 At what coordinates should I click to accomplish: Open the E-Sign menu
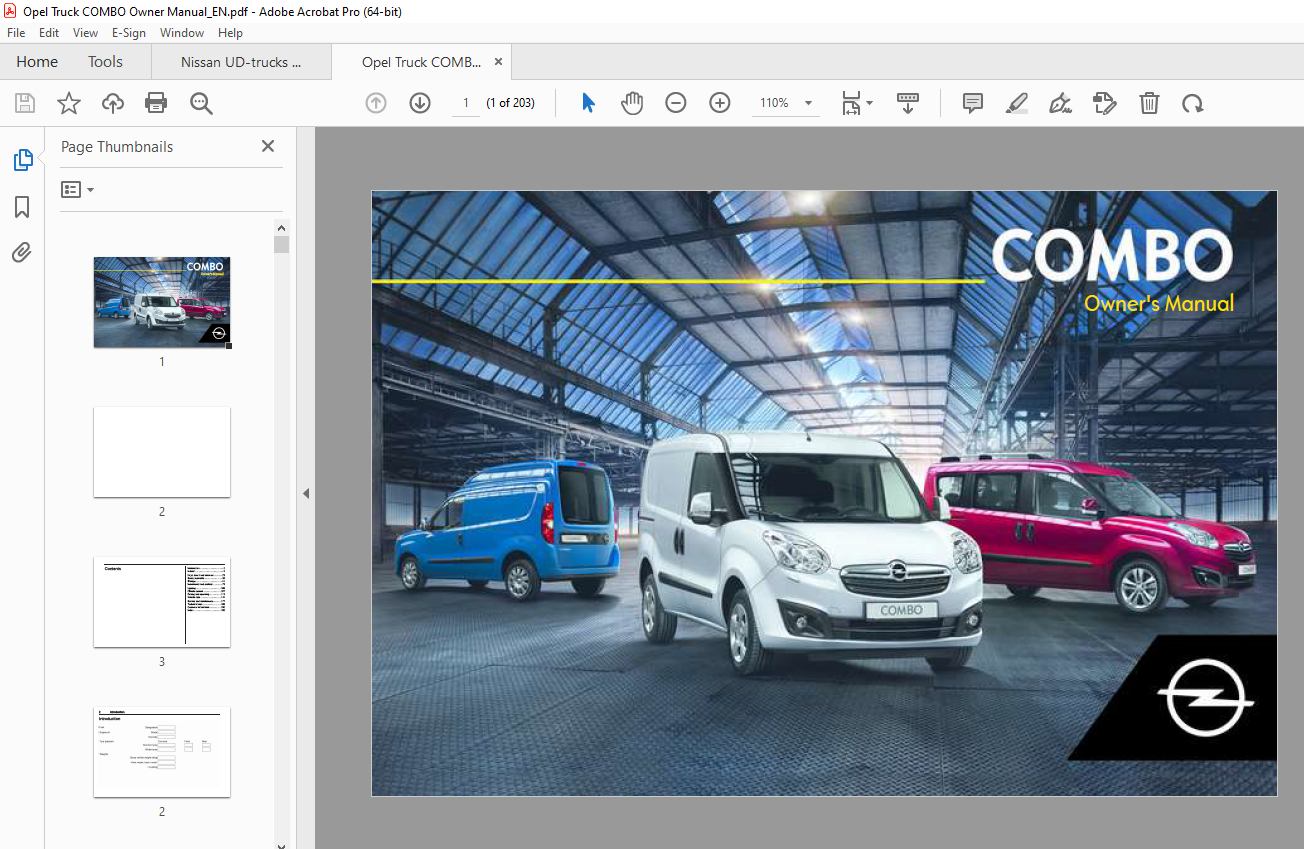(x=129, y=33)
